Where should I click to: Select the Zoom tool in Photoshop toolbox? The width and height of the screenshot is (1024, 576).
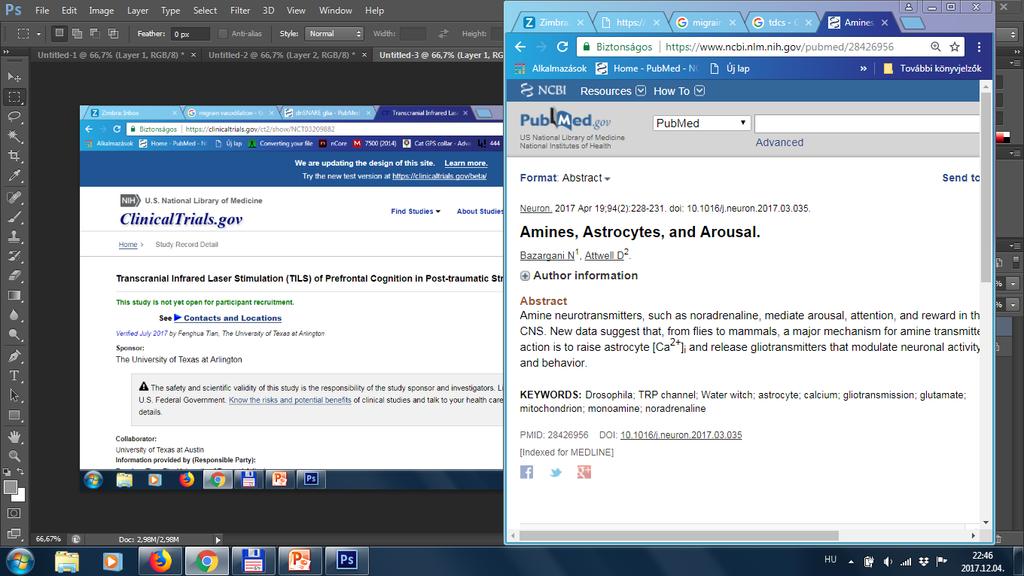[14, 456]
